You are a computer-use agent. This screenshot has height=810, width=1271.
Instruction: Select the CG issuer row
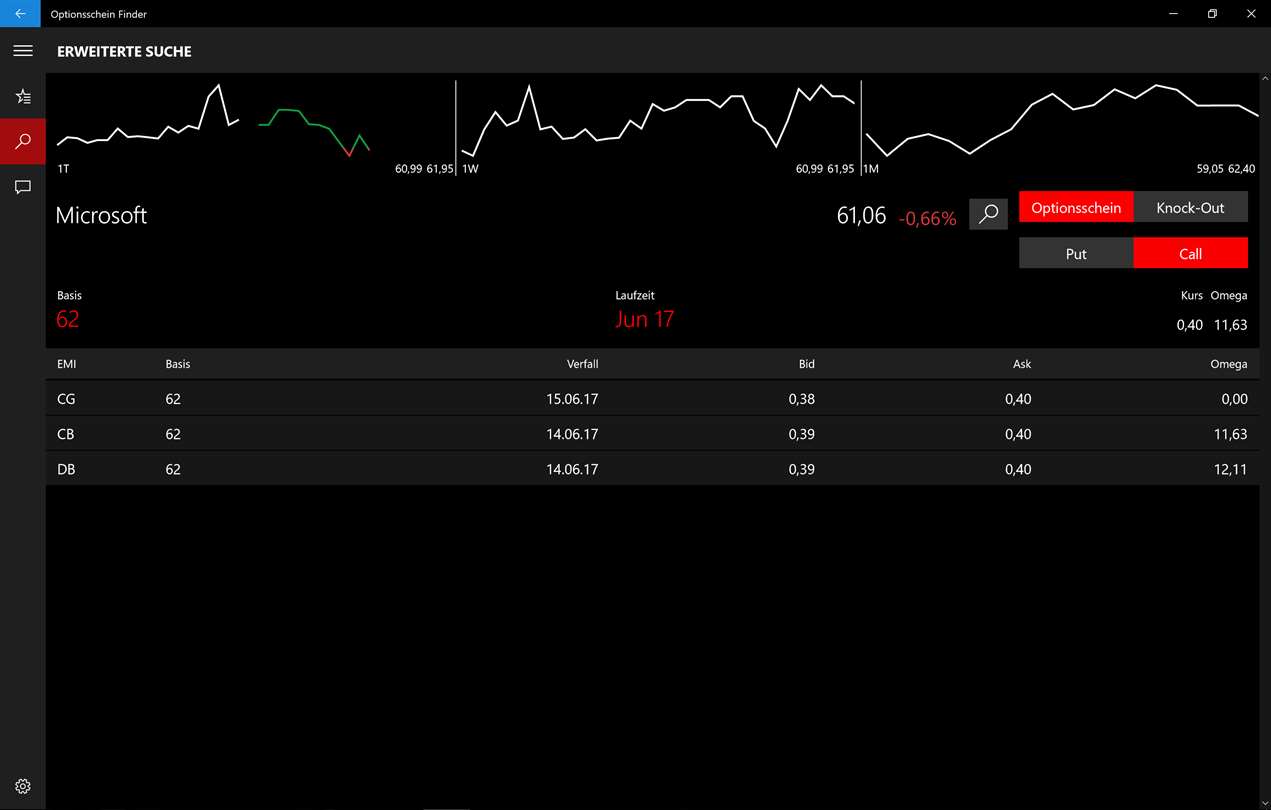653,398
